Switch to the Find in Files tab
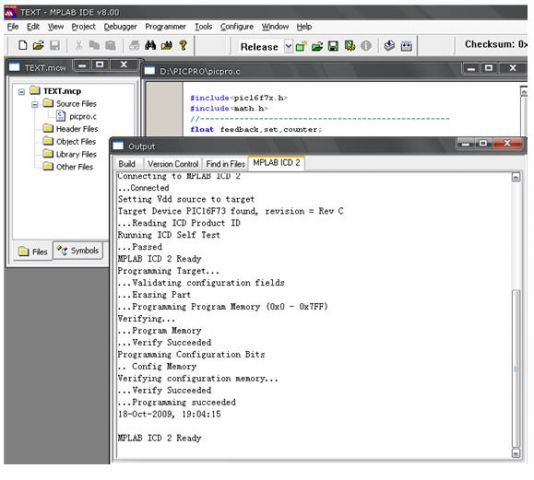 click(225, 164)
